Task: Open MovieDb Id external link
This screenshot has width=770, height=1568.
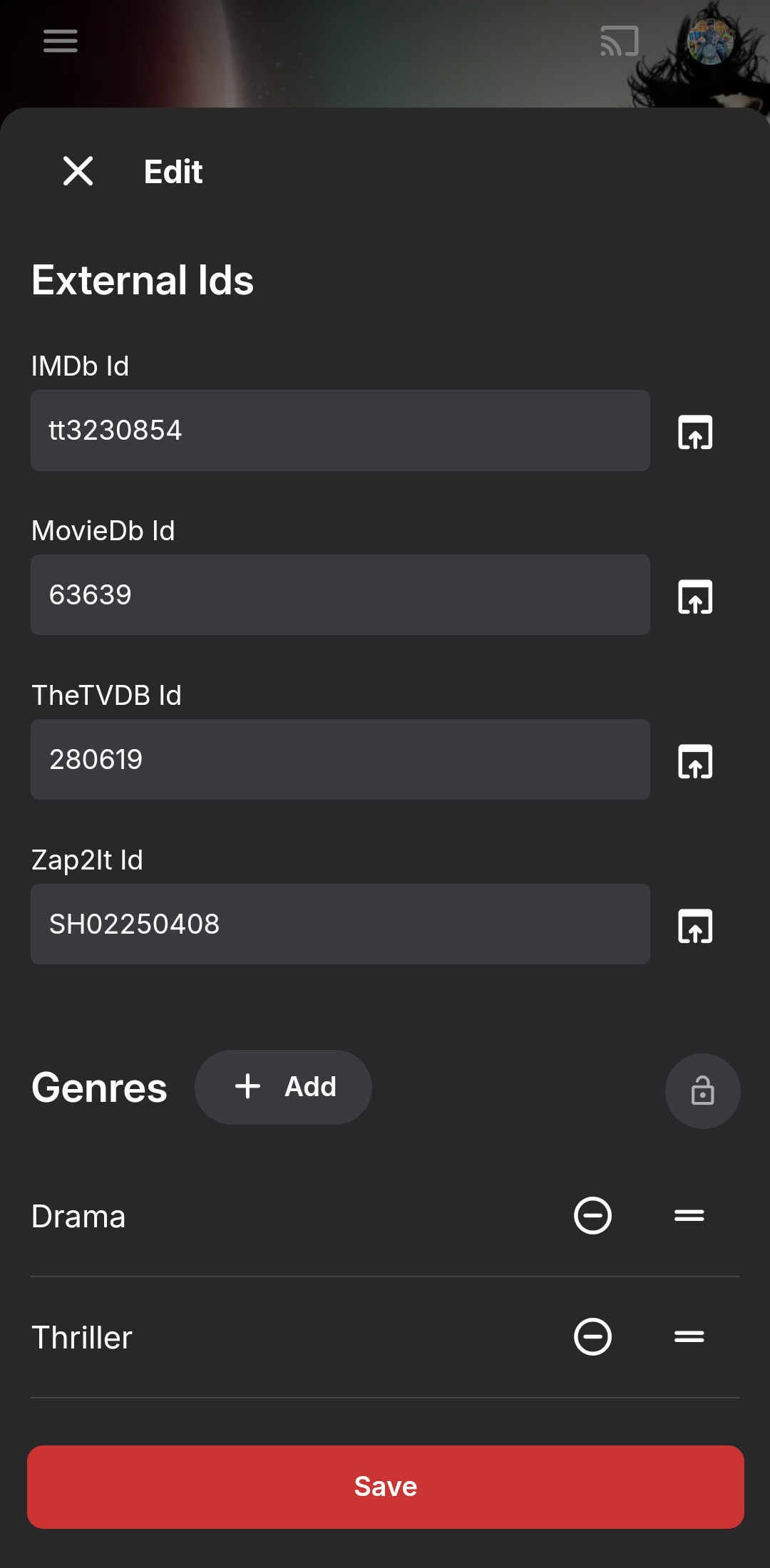Action: (694, 597)
